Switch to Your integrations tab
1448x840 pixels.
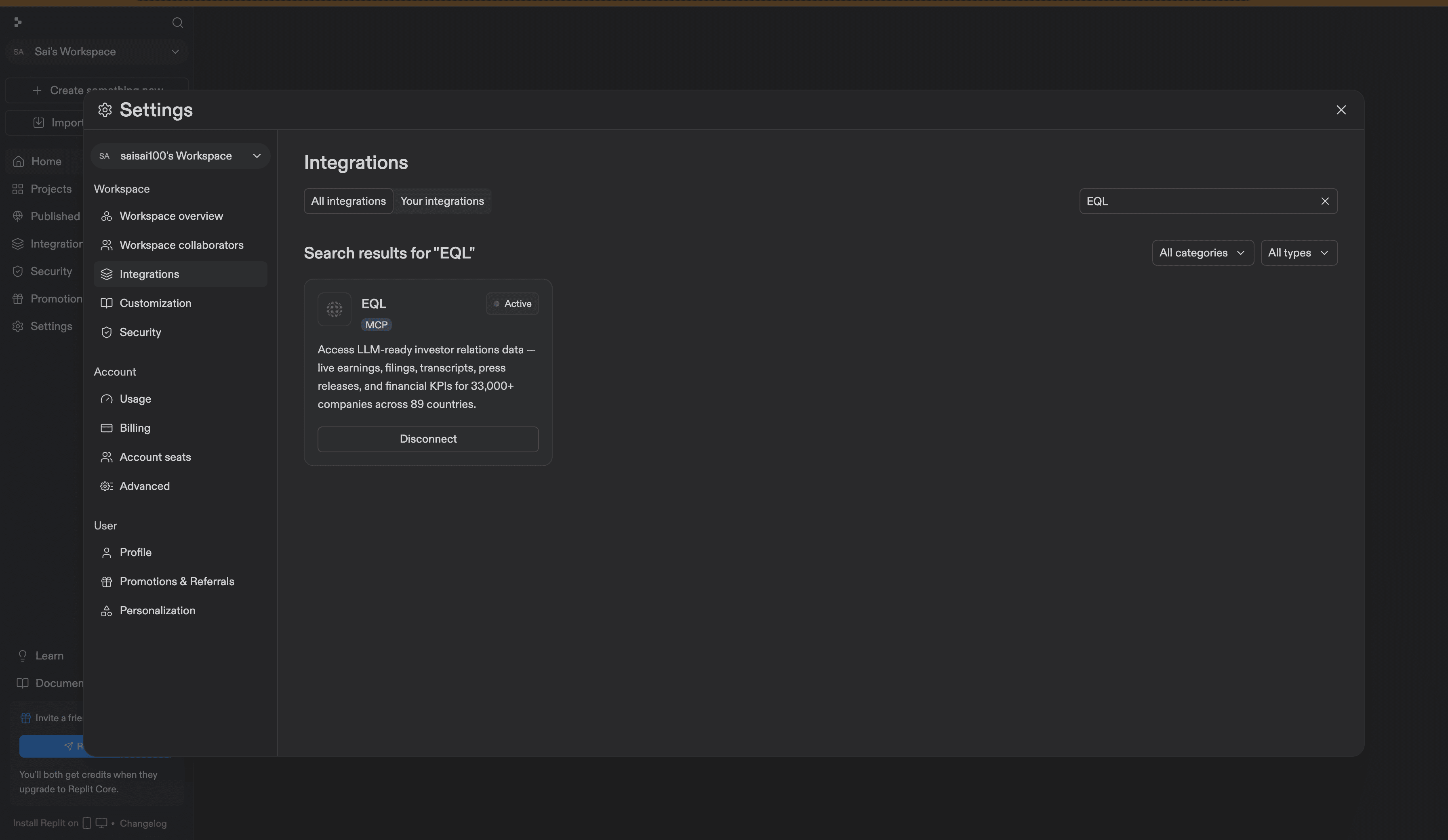coord(442,201)
